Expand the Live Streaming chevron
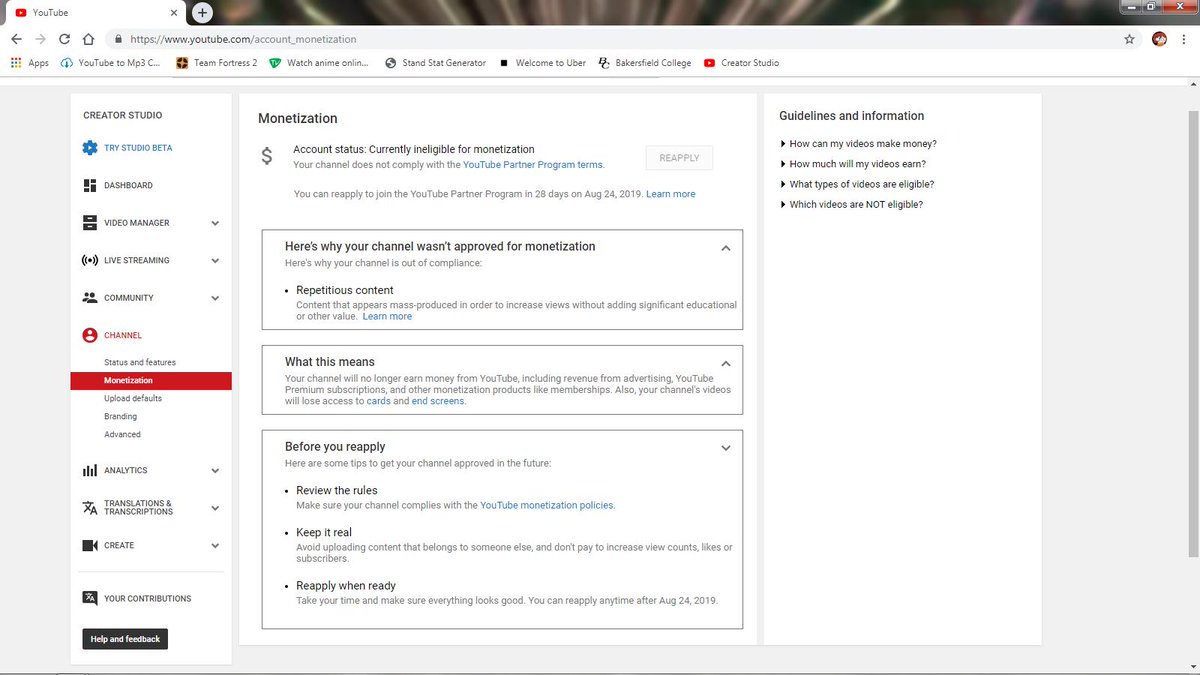 215,261
